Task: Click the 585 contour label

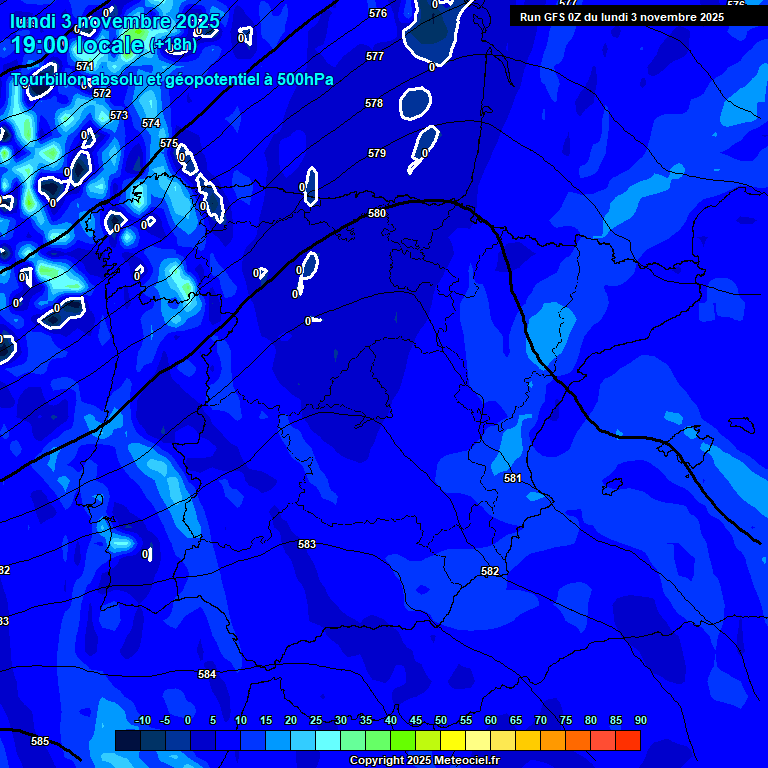Action: 40,741
